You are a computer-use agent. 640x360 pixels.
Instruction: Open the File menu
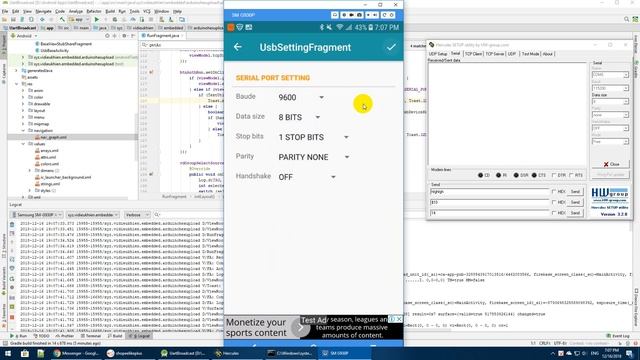[4, 11]
